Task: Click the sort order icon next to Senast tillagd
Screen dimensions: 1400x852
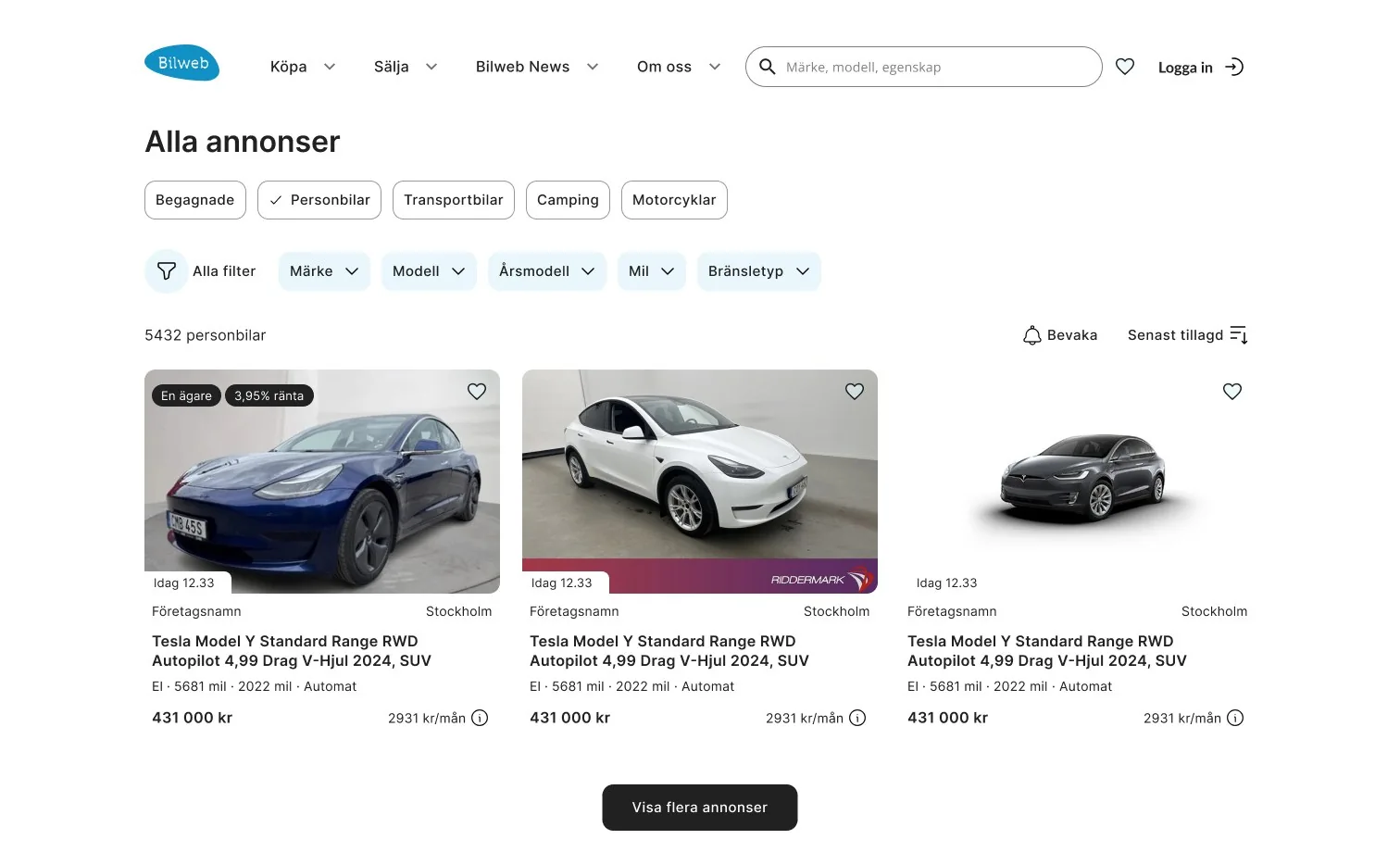Action: [1239, 335]
